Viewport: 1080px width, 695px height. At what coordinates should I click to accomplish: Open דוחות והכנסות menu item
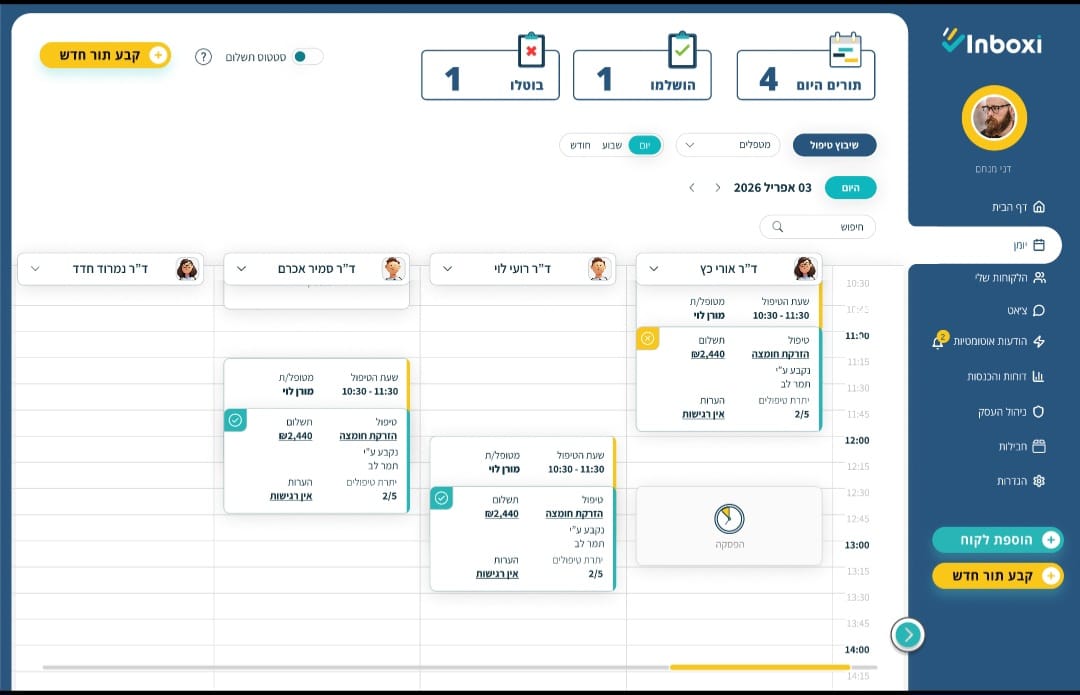point(1004,376)
